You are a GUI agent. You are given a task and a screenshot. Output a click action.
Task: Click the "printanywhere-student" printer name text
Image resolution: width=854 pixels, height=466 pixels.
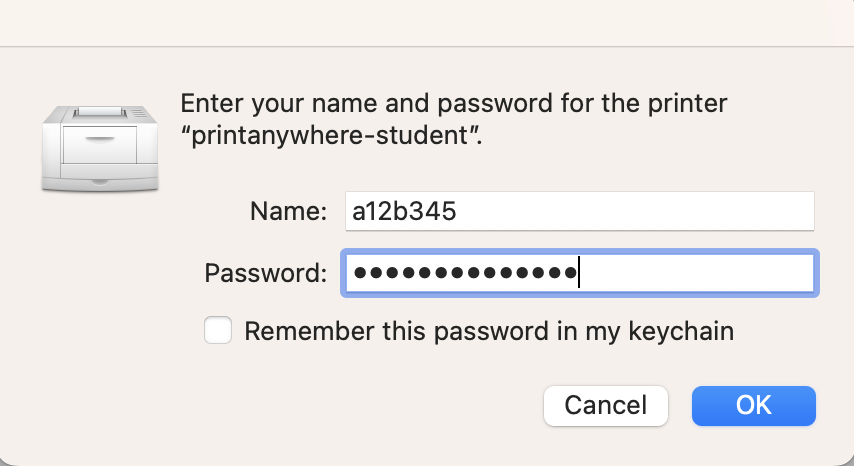(330, 137)
